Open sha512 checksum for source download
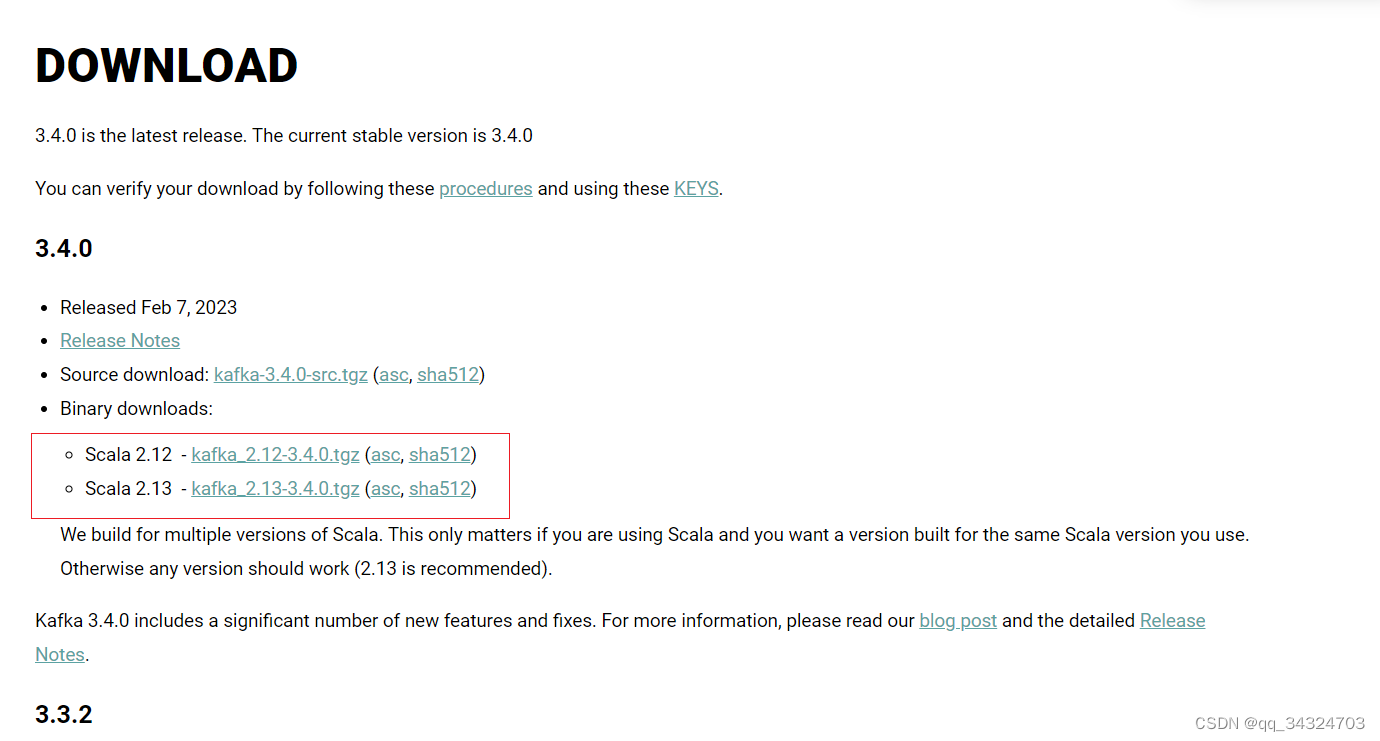The image size is (1380, 741). pyautogui.click(x=447, y=374)
